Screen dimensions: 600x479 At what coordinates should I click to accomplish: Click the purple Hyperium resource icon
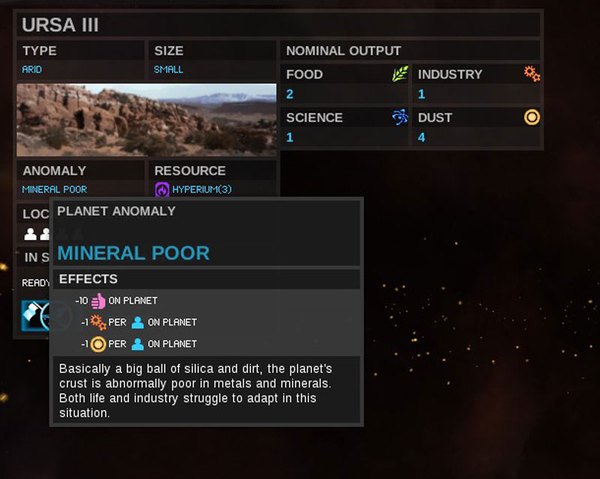(x=162, y=189)
